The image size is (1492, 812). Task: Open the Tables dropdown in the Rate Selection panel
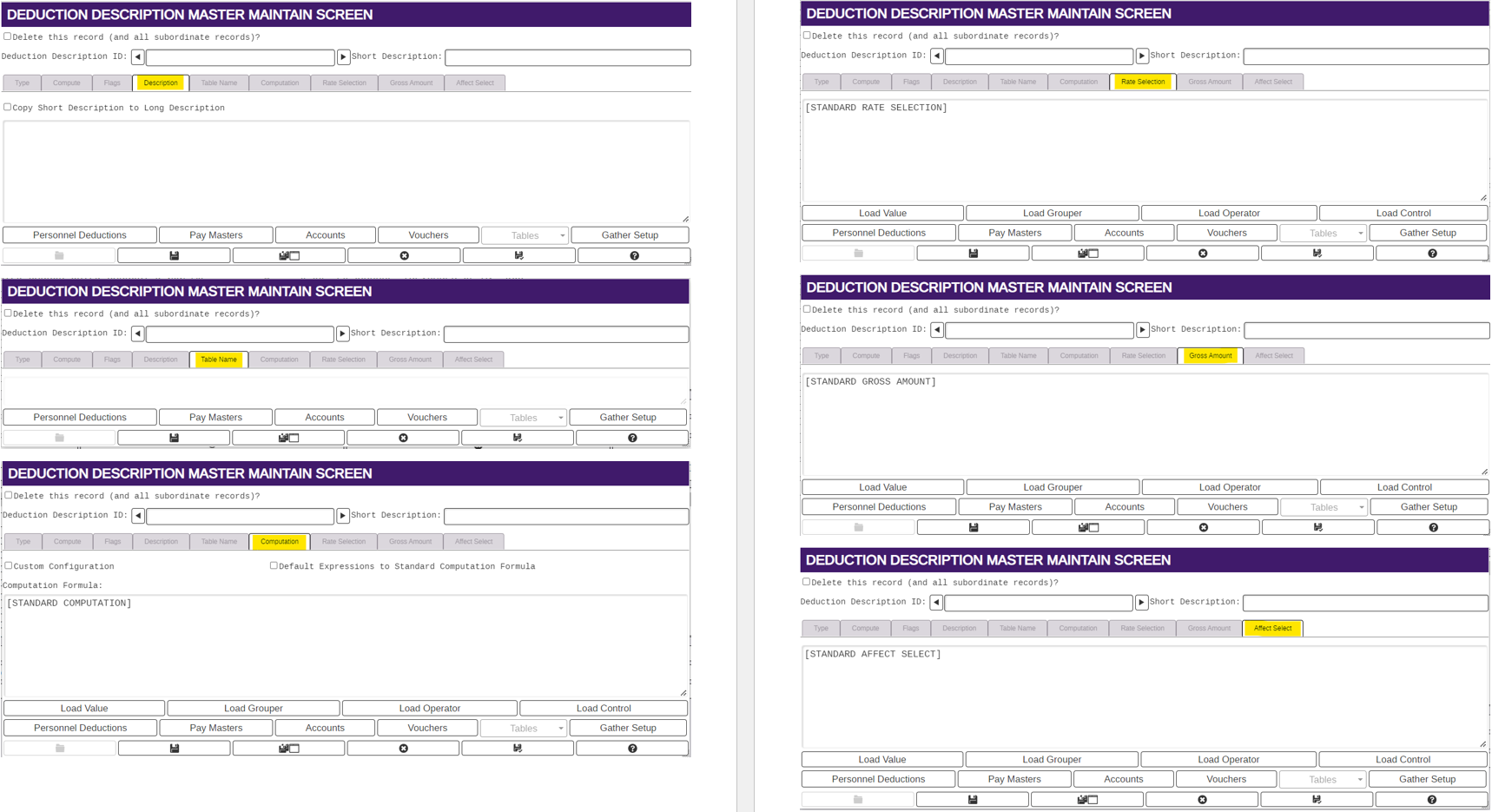[x=1324, y=233]
